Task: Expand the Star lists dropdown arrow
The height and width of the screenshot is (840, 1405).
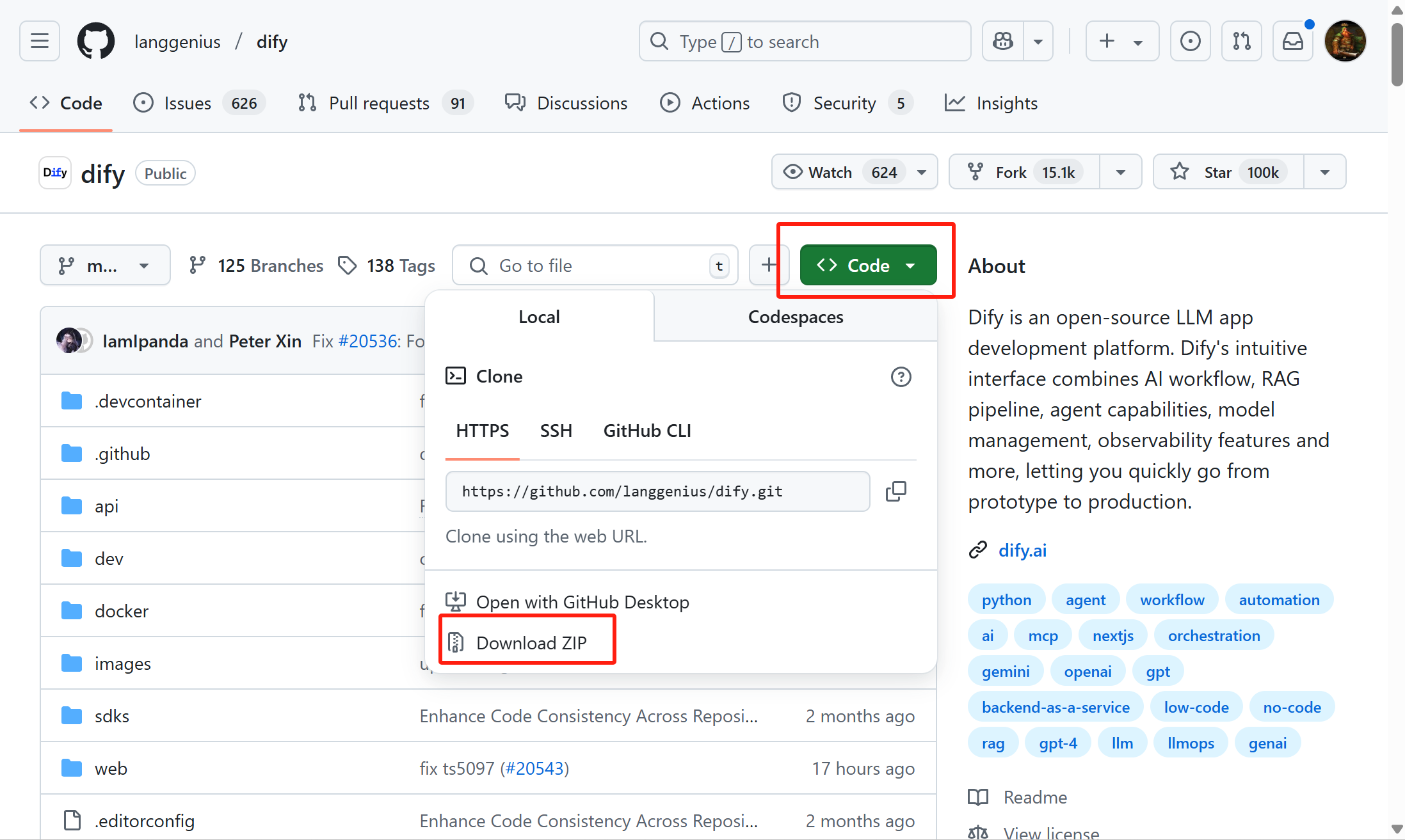Action: point(1325,172)
